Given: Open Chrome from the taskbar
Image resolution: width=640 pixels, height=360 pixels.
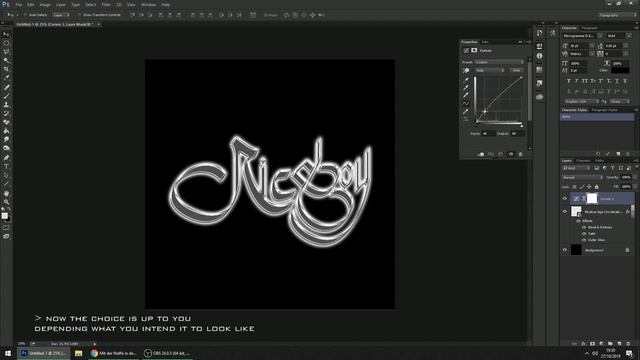Looking at the screenshot, I should point(113,353).
